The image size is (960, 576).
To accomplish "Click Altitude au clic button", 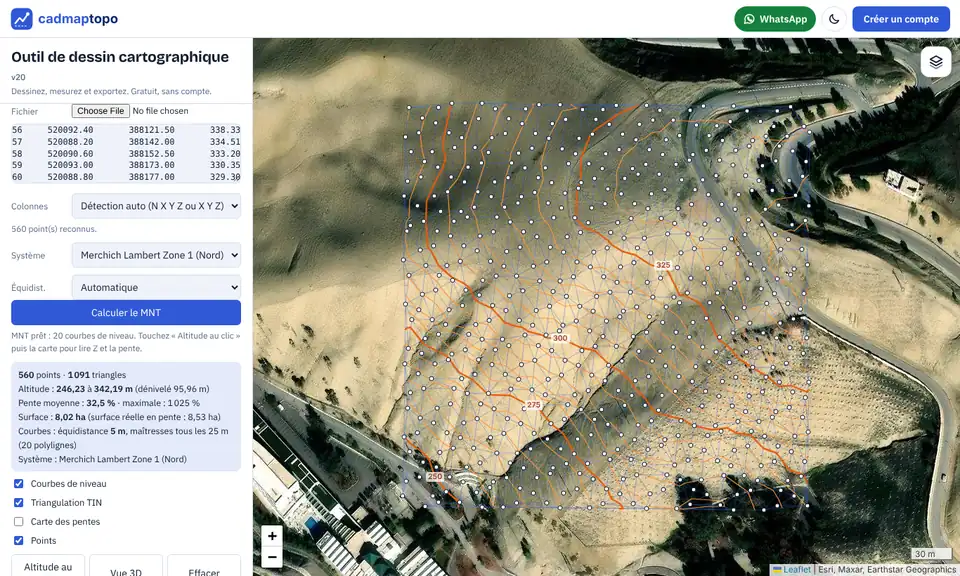I will click(x=48, y=567).
